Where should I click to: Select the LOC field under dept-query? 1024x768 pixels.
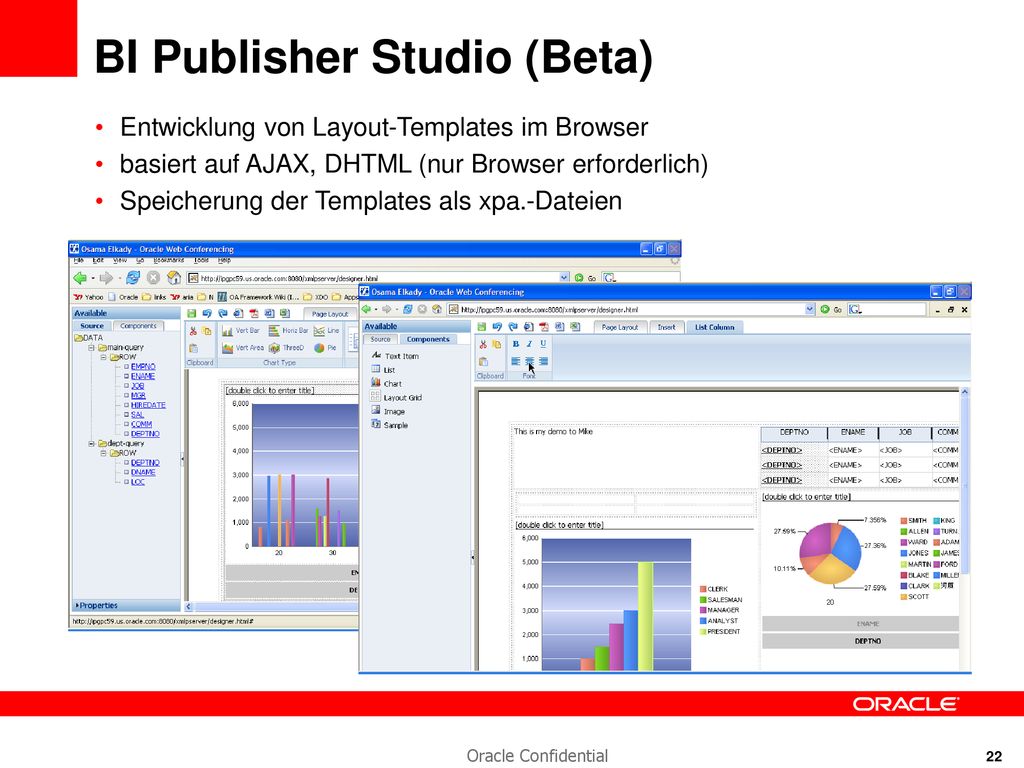[138, 483]
